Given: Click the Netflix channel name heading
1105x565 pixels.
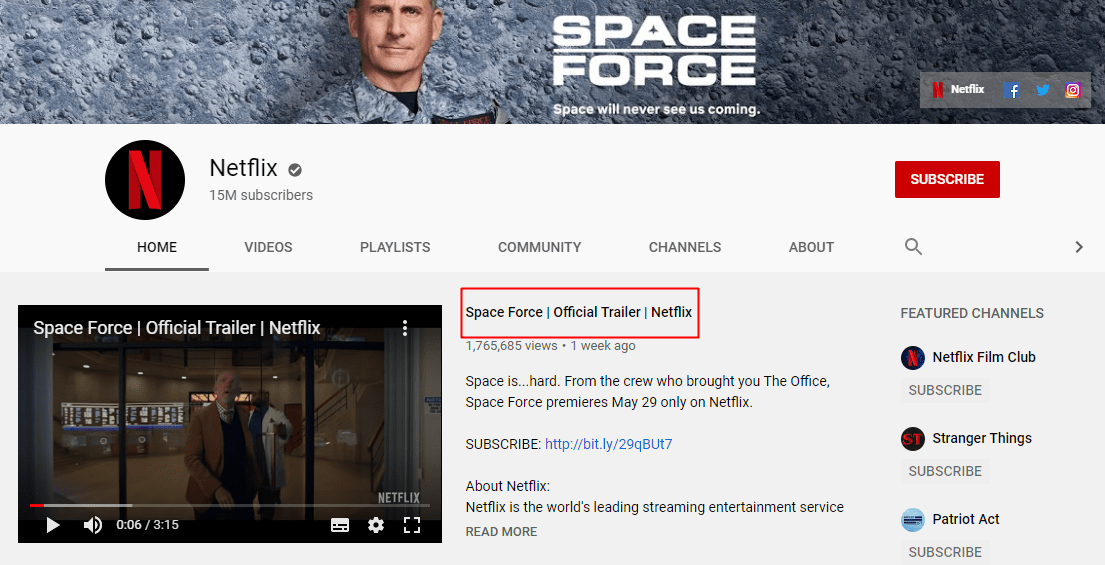Looking at the screenshot, I should pyautogui.click(x=243, y=168).
